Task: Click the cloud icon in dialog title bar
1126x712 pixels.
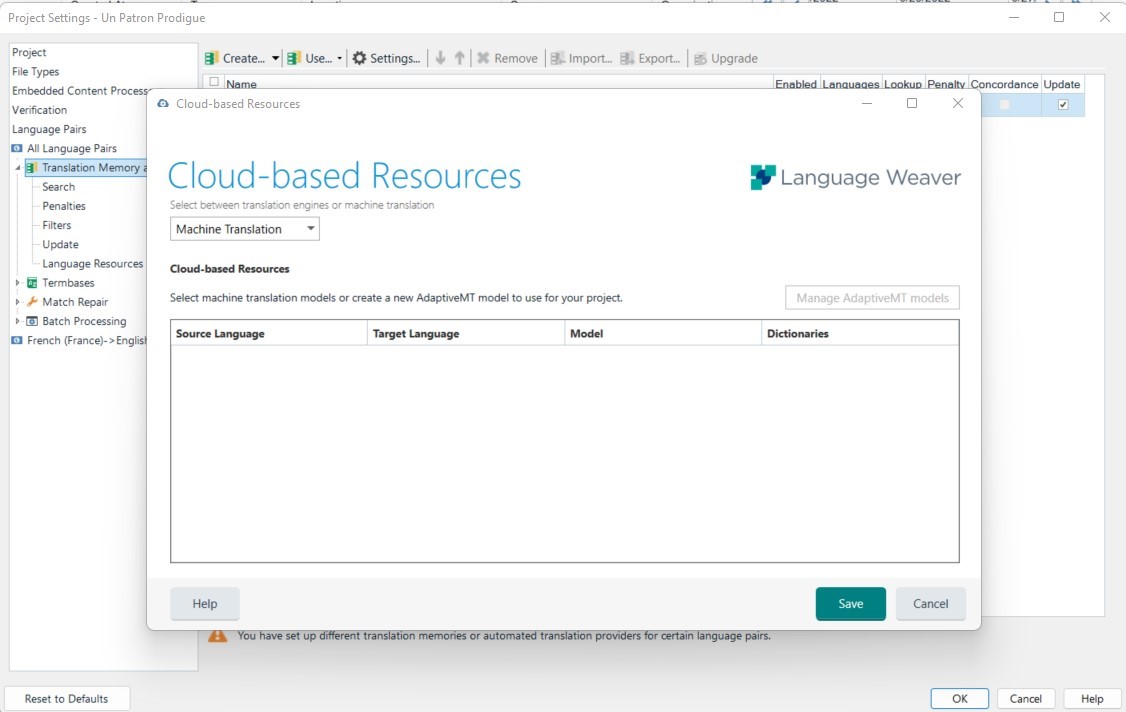Action: [163, 103]
